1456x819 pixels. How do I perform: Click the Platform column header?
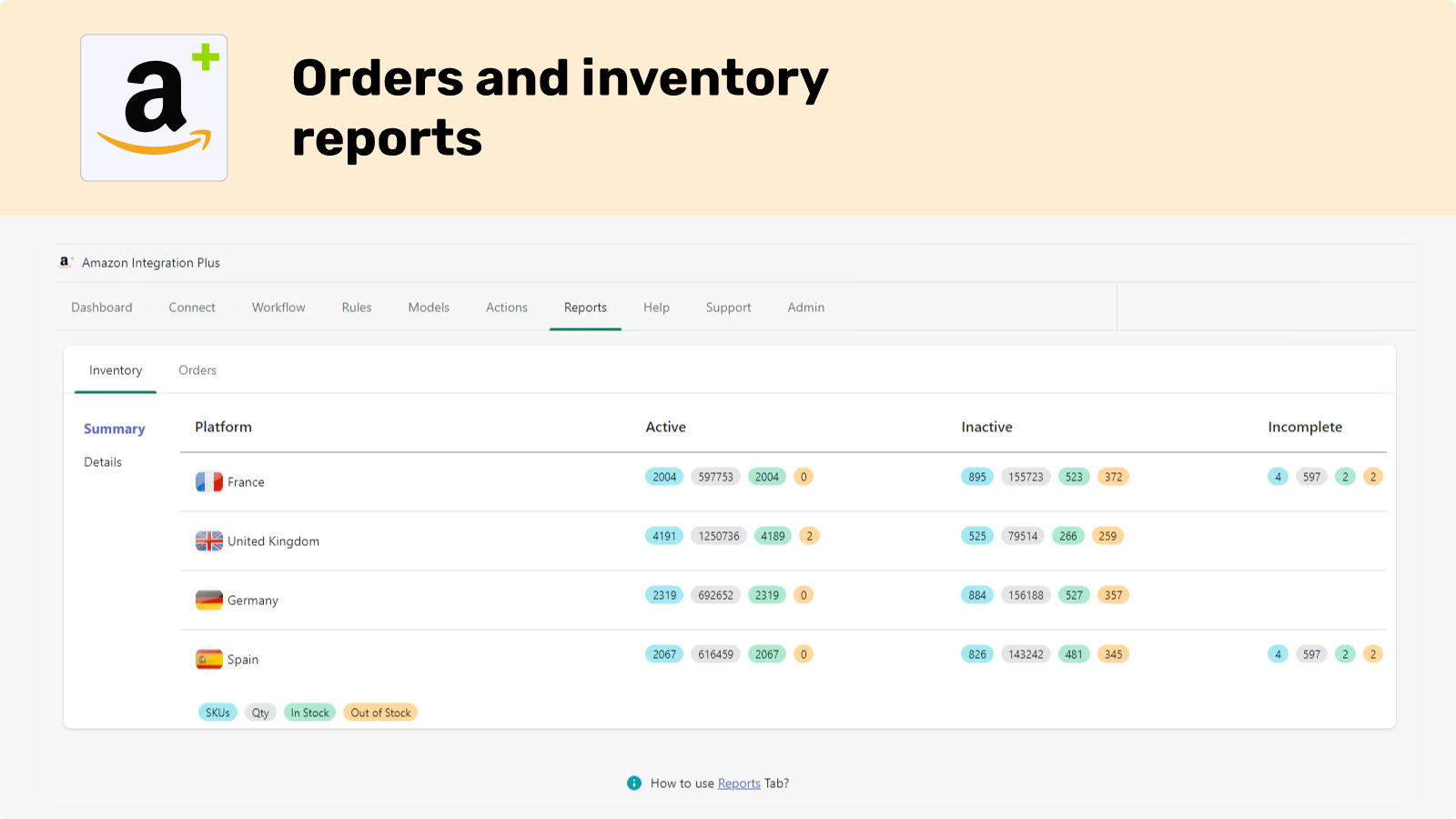pos(223,427)
